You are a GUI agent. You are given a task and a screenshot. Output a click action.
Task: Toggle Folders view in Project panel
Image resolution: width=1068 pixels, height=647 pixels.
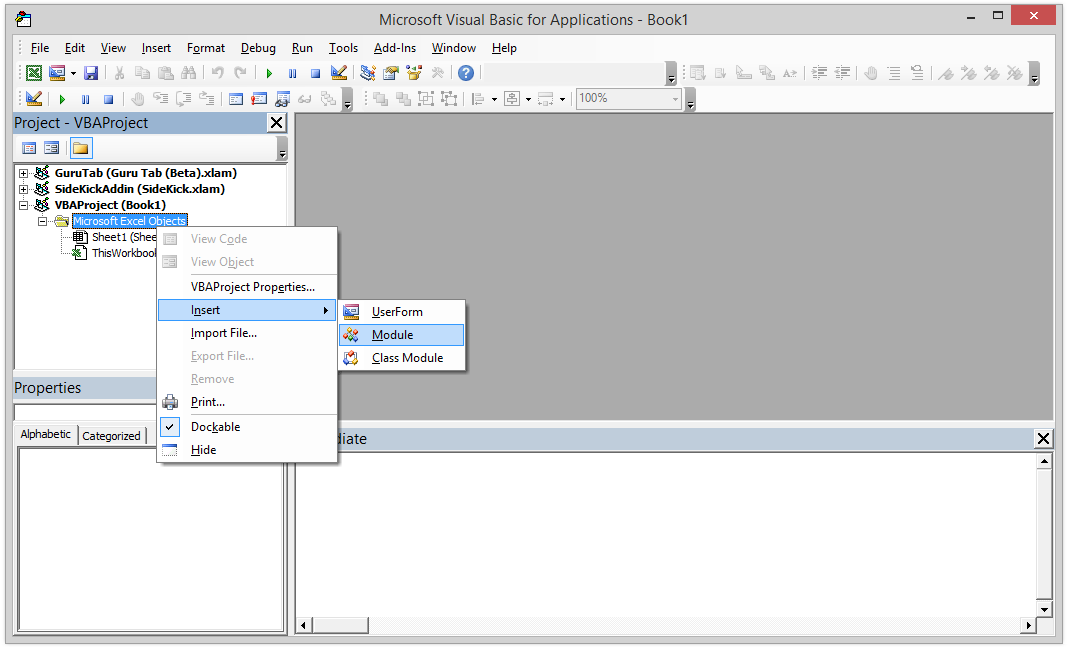tap(80, 148)
